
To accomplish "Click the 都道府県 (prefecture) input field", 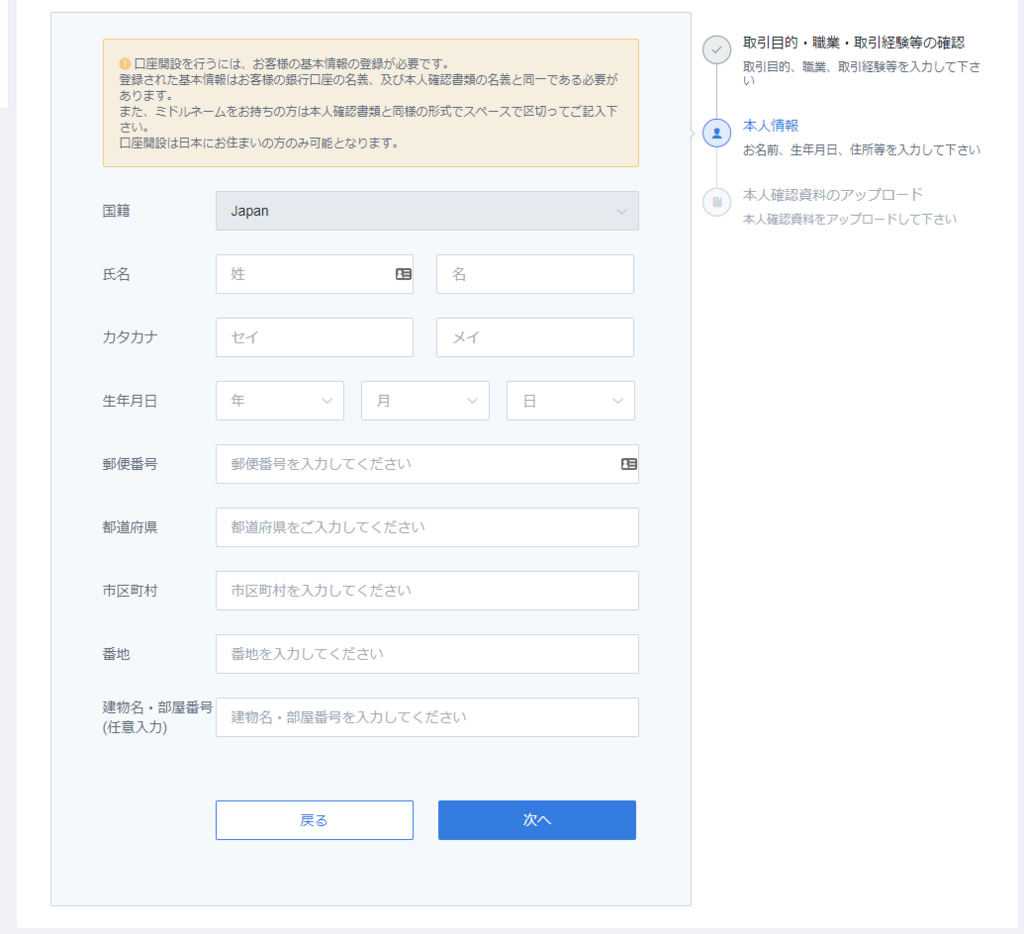I will click(427, 527).
